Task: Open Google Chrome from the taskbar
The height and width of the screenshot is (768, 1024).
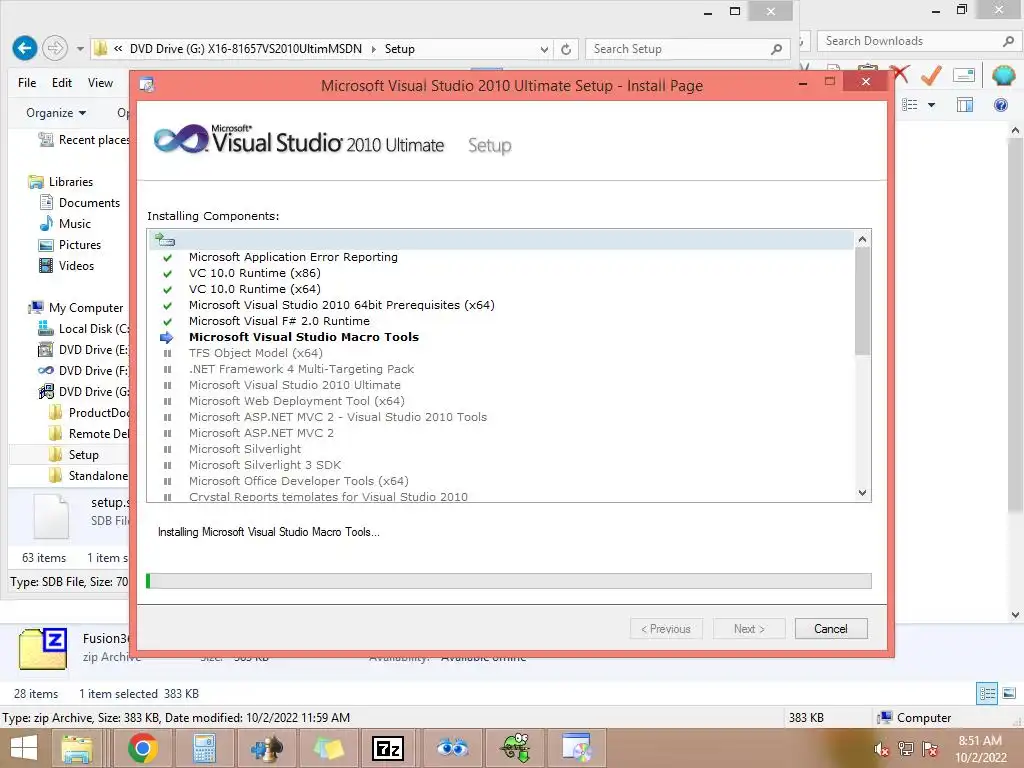Action: point(142,748)
